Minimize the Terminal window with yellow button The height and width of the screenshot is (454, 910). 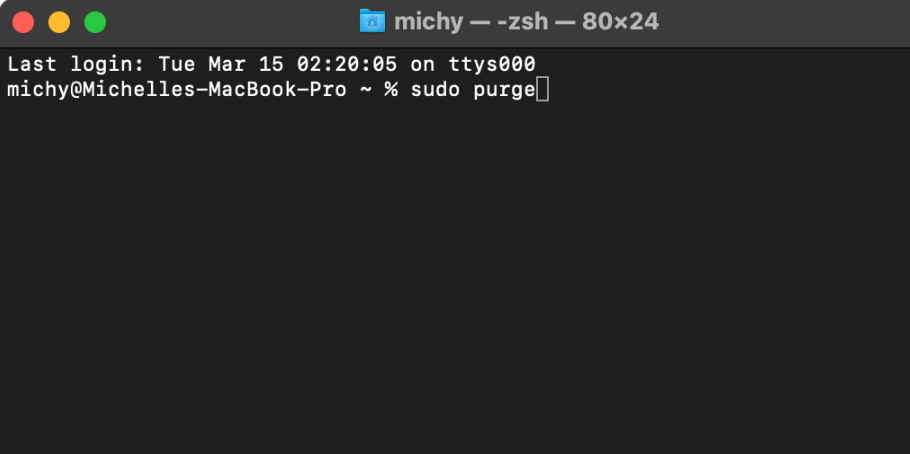59,22
